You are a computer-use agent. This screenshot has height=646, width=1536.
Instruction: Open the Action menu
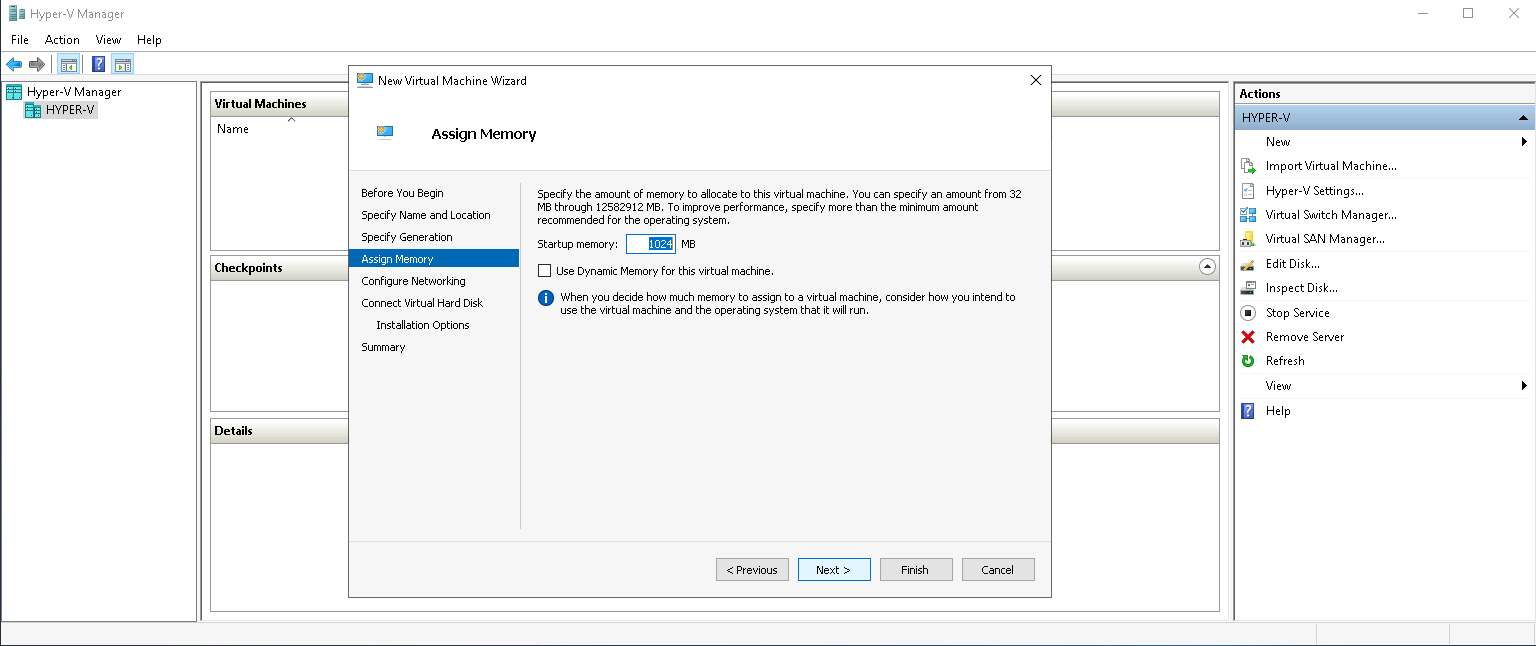62,40
